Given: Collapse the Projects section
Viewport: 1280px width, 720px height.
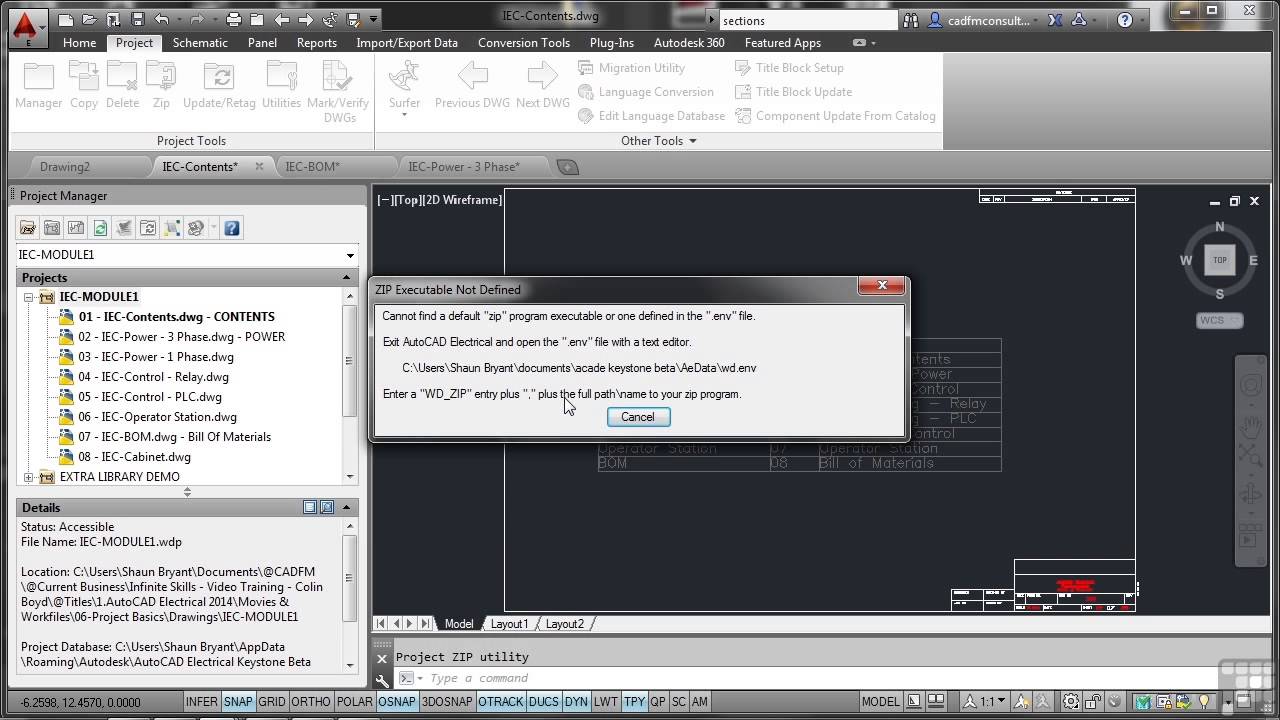Looking at the screenshot, I should tap(347, 277).
